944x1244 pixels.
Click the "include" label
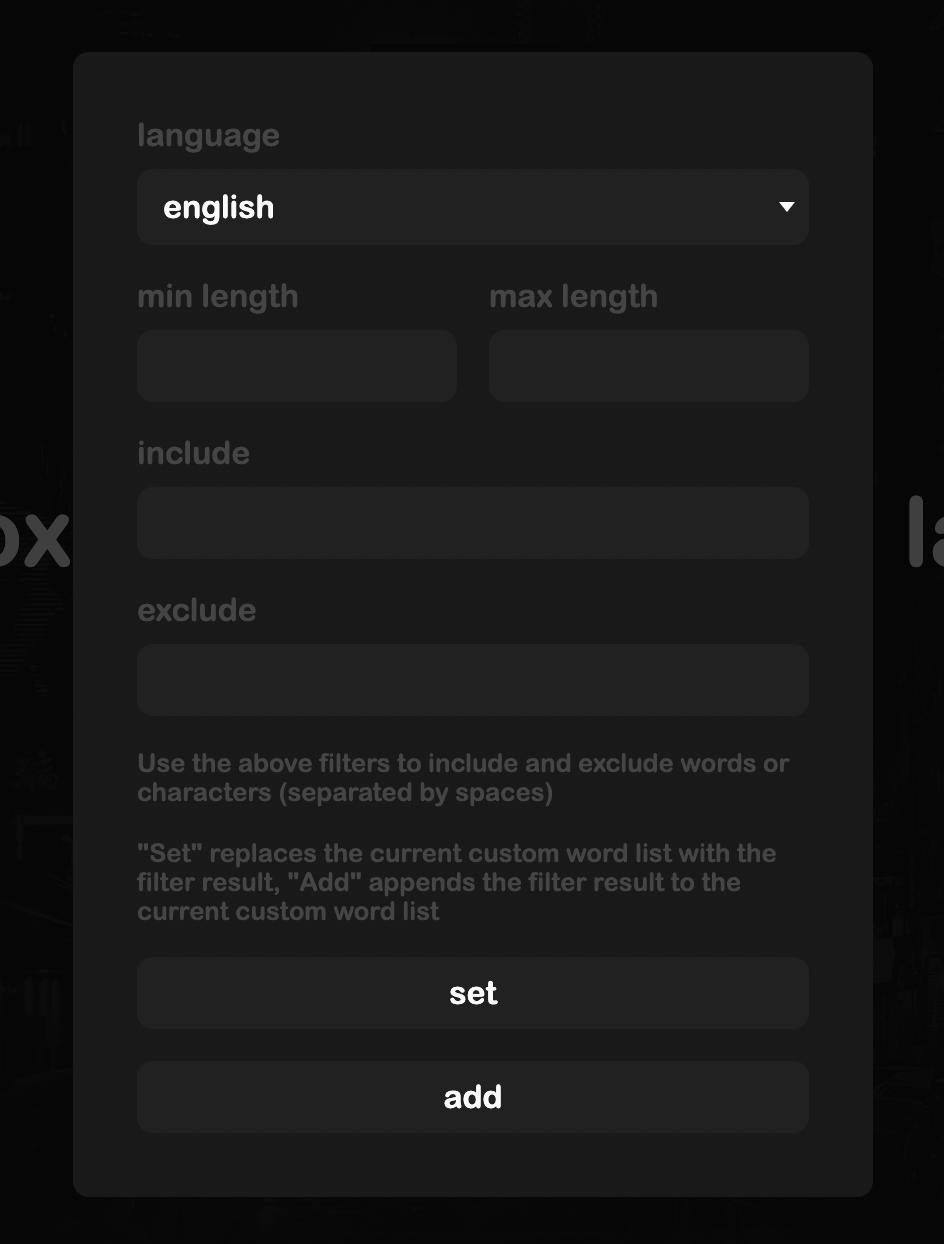coord(193,453)
